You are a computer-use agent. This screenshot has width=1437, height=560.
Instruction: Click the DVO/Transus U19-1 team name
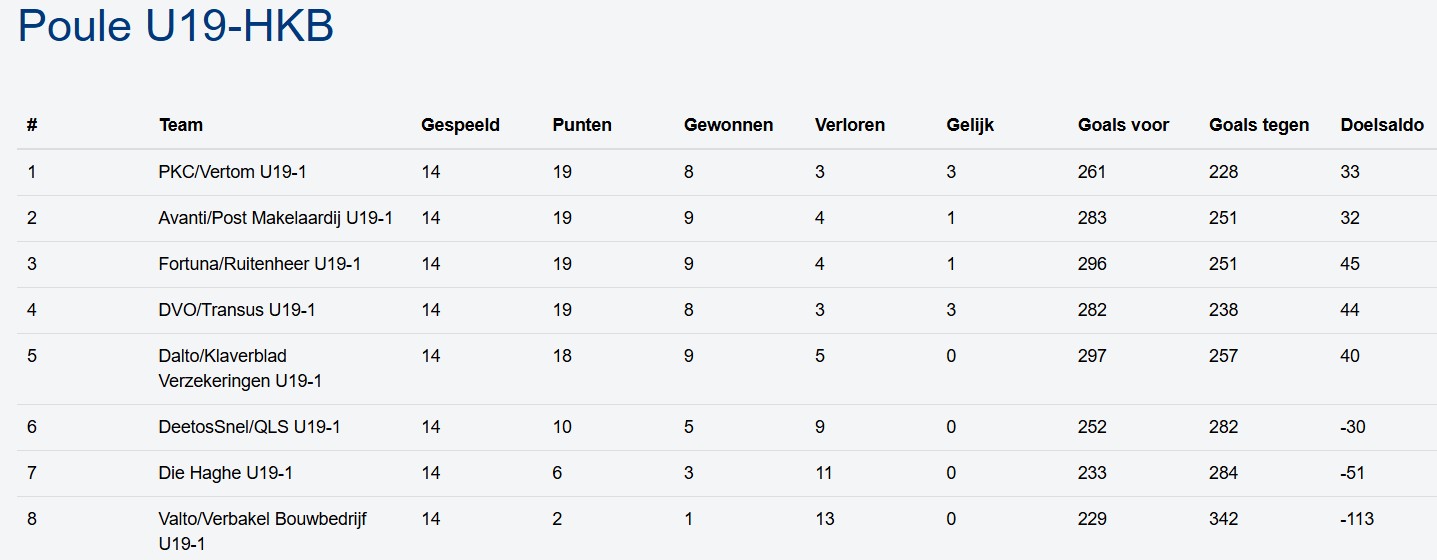pyautogui.click(x=237, y=310)
